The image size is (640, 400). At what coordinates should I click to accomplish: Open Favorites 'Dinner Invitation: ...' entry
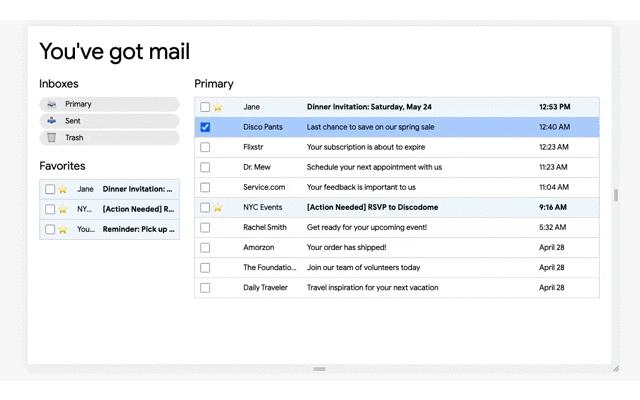[138, 189]
